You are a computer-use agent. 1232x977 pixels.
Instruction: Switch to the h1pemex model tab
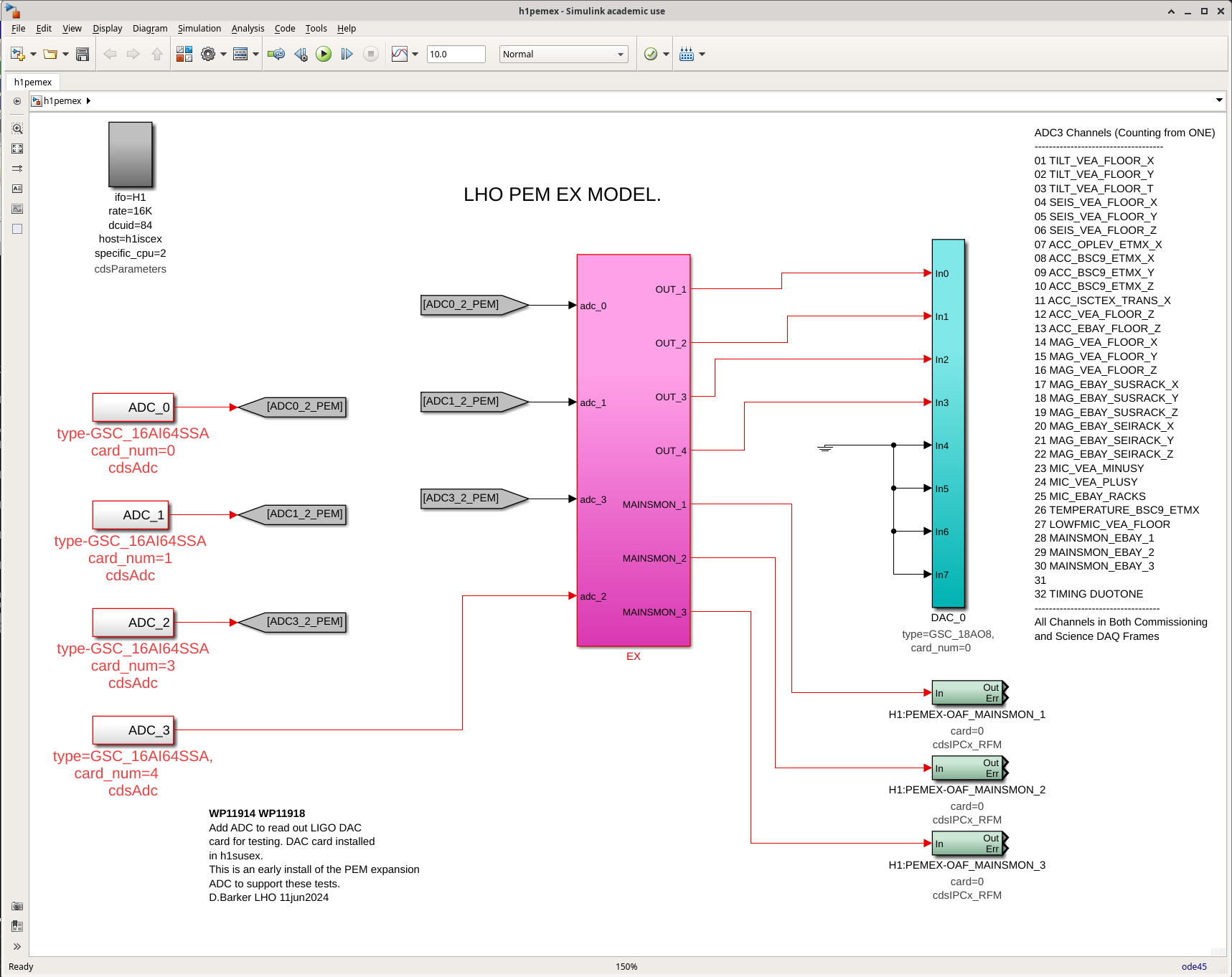[33, 82]
